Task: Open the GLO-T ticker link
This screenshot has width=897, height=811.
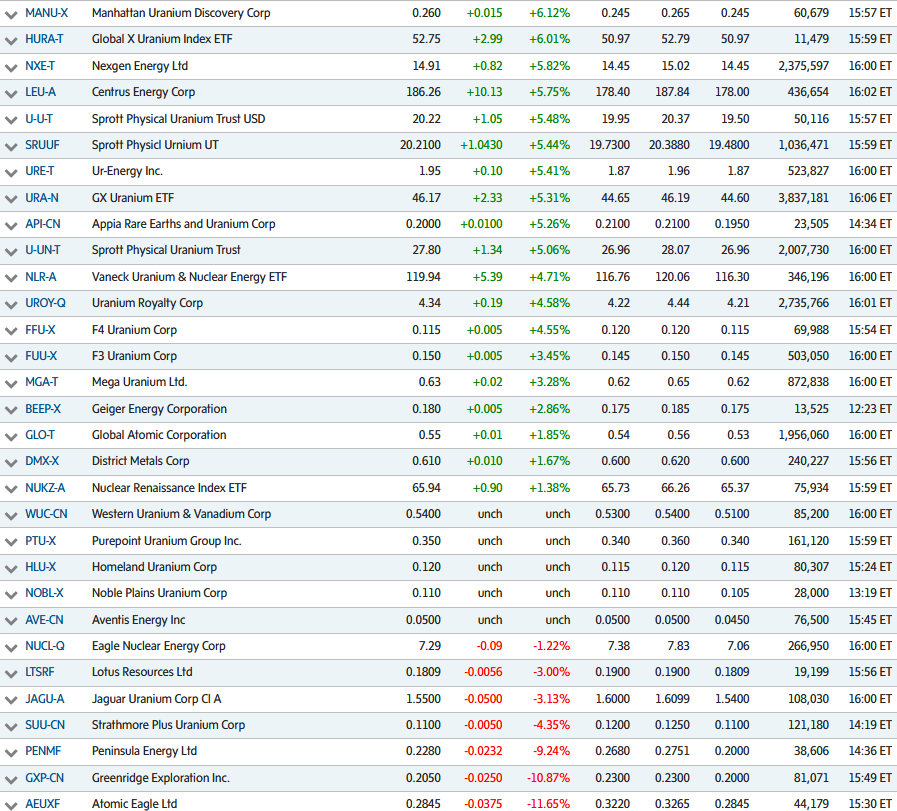Action: 40,435
